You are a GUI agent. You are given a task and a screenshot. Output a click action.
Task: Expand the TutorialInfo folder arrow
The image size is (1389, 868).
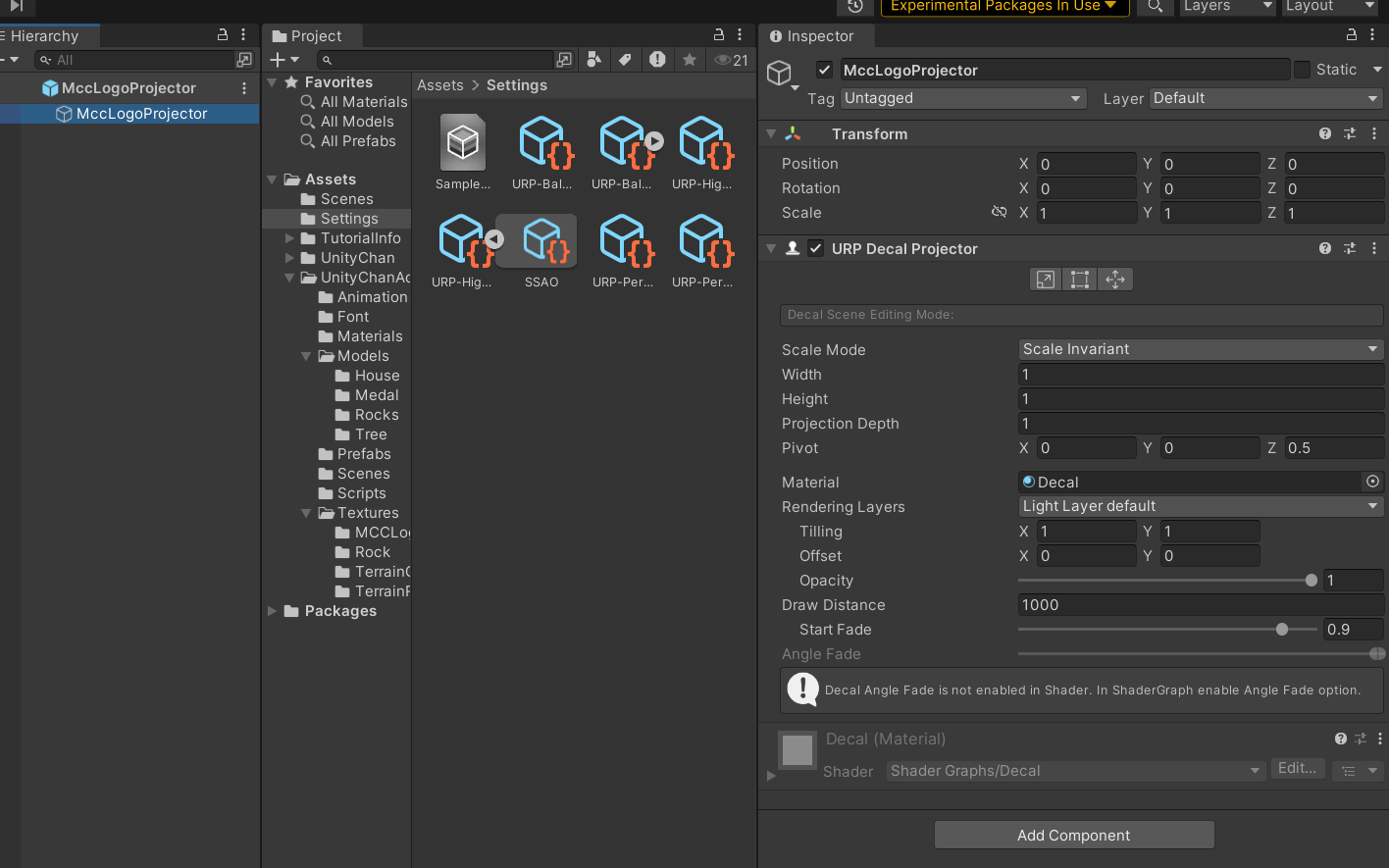pos(289,238)
